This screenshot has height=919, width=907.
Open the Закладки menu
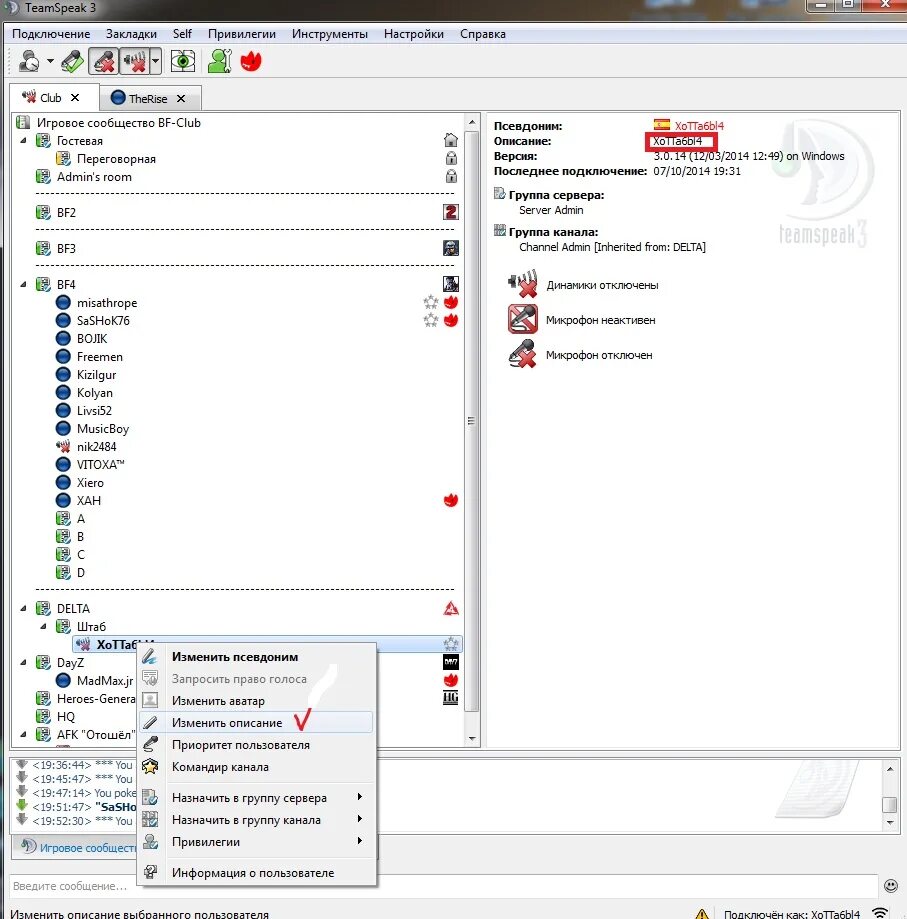(131, 34)
